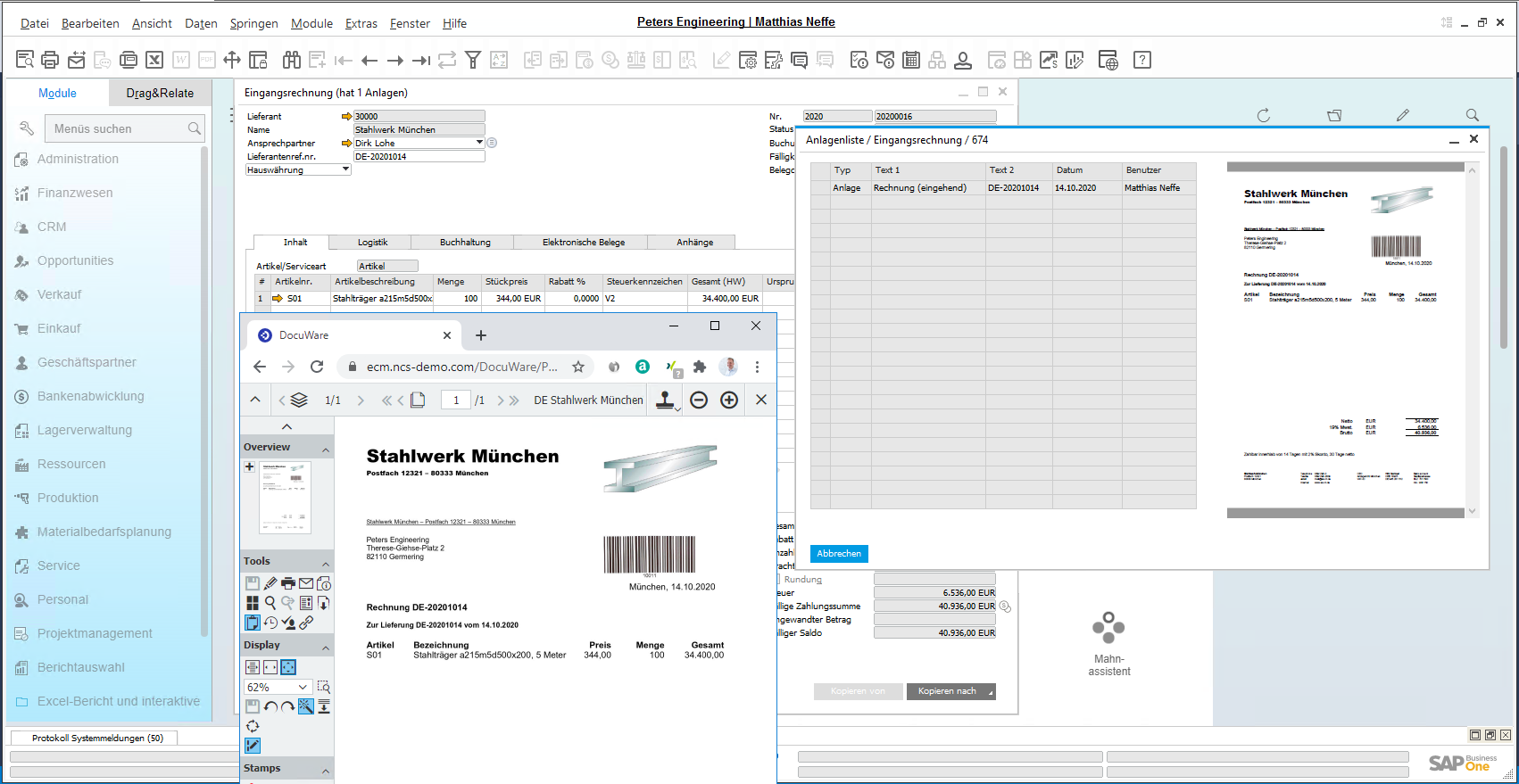The width and height of the screenshot is (1519, 784).
Task: Open the help question mark icon
Action: pyautogui.click(x=1141, y=60)
